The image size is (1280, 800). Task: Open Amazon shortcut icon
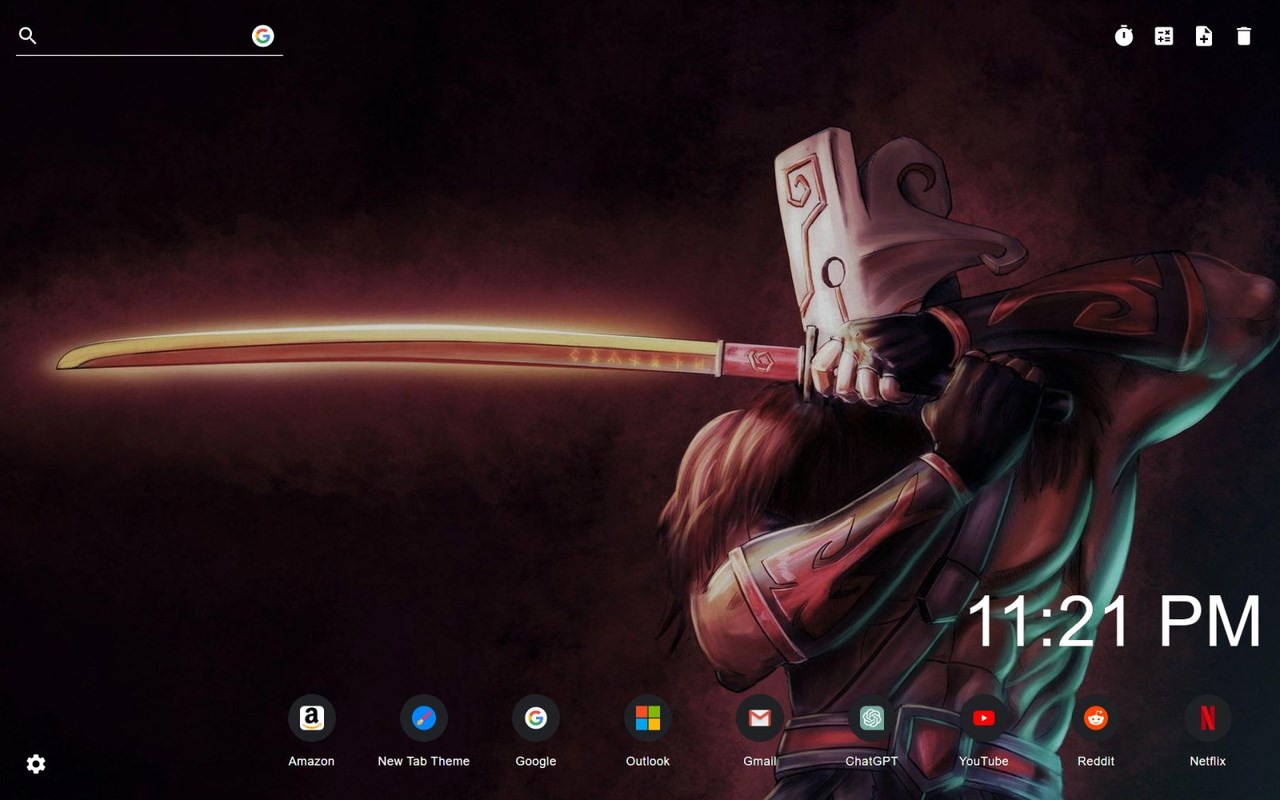pyautogui.click(x=312, y=718)
